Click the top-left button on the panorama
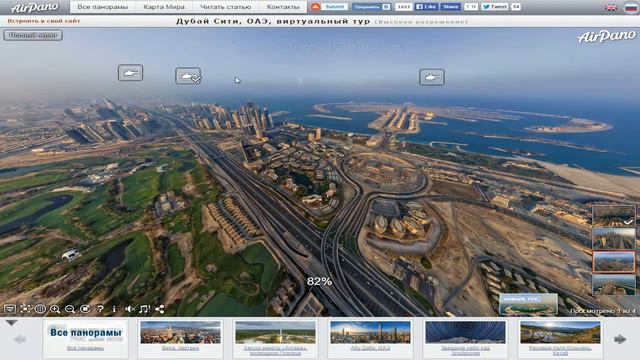Screen dimensions: 640x360 click(33, 36)
